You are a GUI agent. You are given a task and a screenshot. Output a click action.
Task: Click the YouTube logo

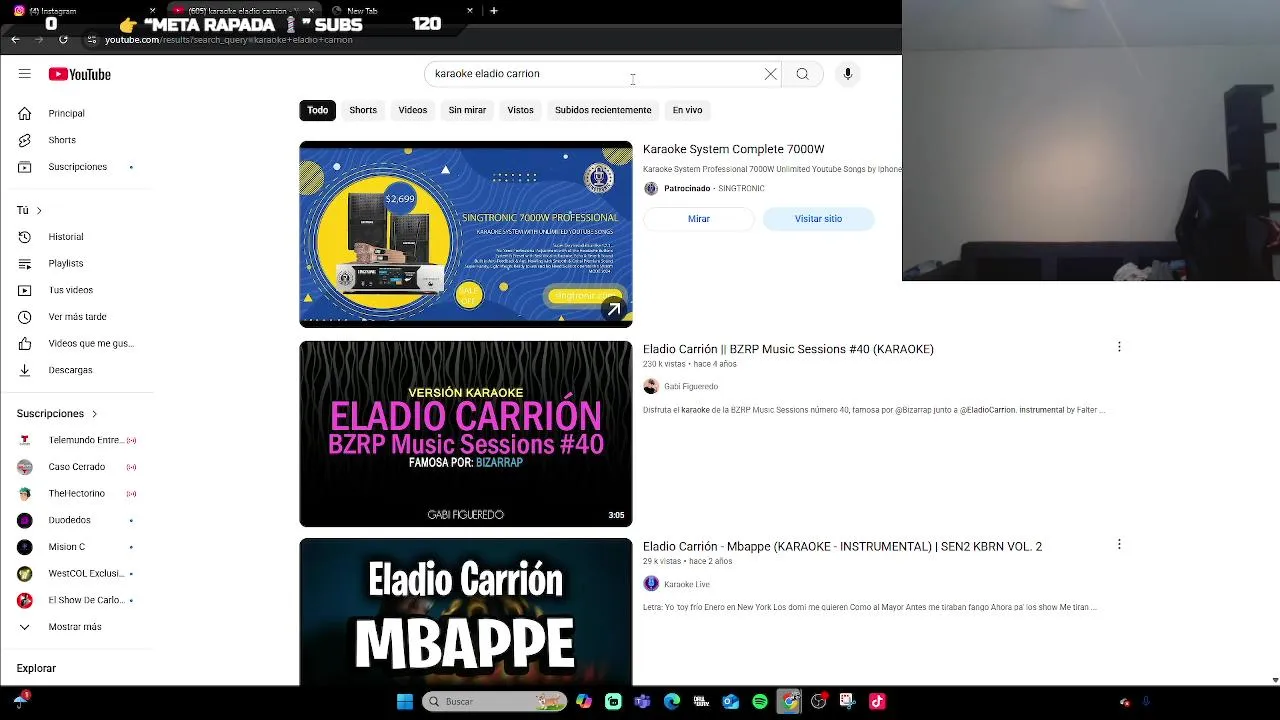(80, 74)
